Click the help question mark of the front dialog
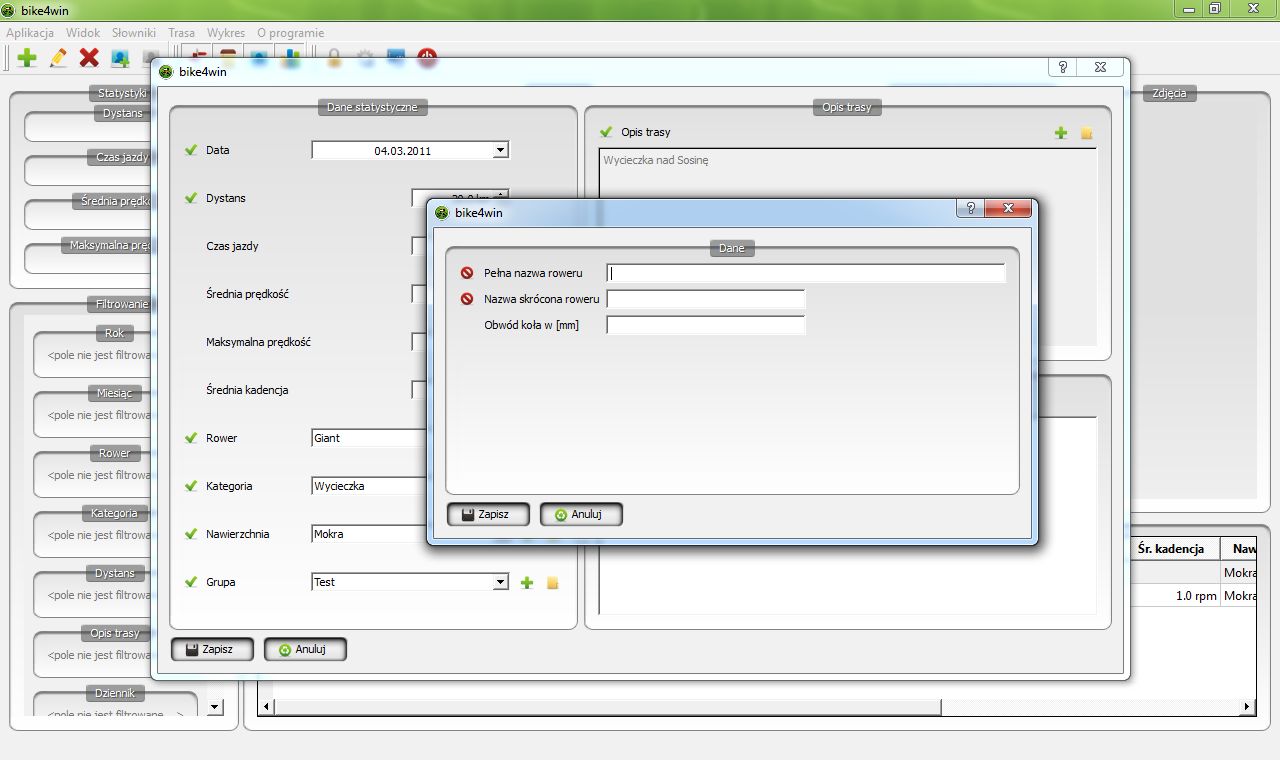 (969, 208)
